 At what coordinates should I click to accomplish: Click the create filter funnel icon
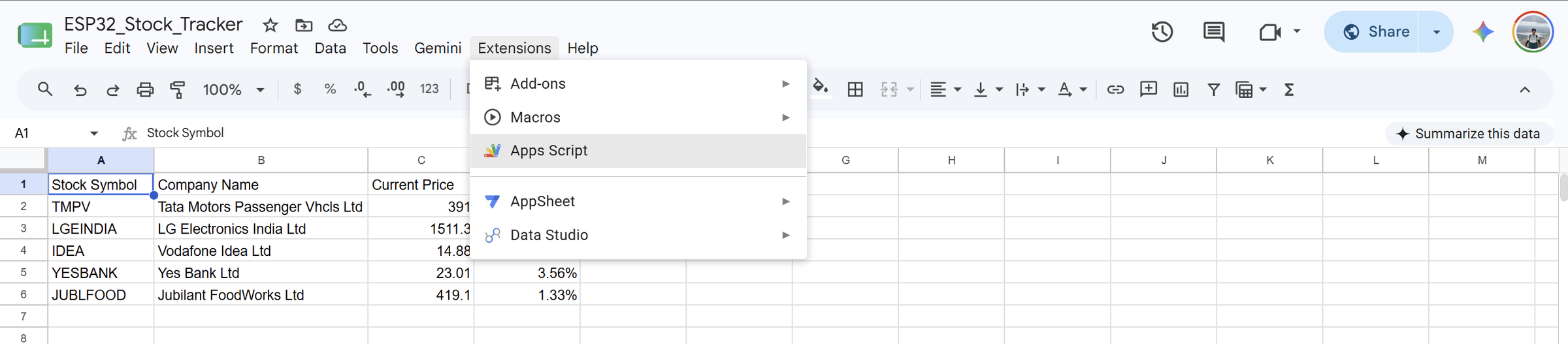coord(1213,89)
